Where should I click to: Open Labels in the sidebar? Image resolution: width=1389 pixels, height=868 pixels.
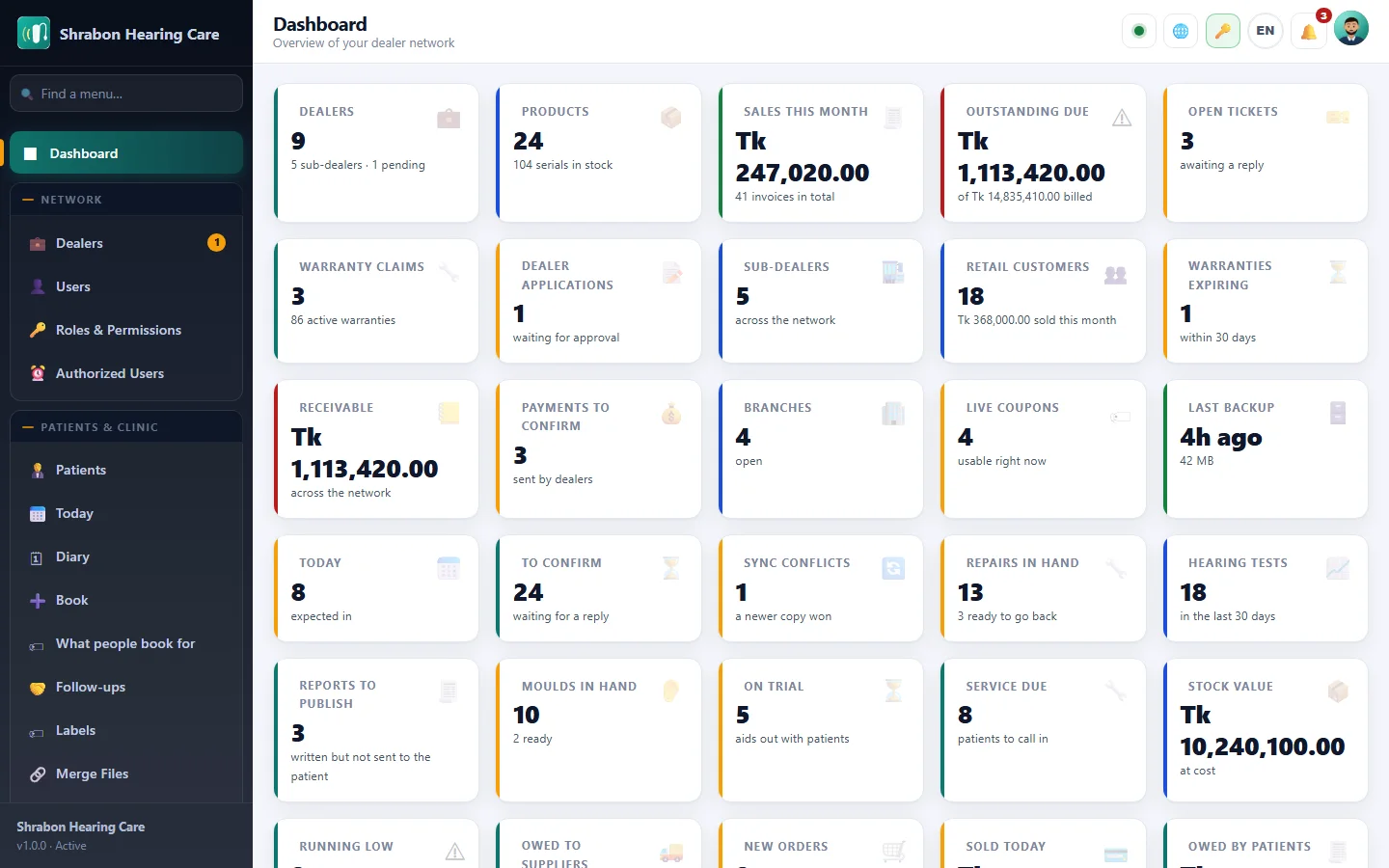tap(126, 730)
